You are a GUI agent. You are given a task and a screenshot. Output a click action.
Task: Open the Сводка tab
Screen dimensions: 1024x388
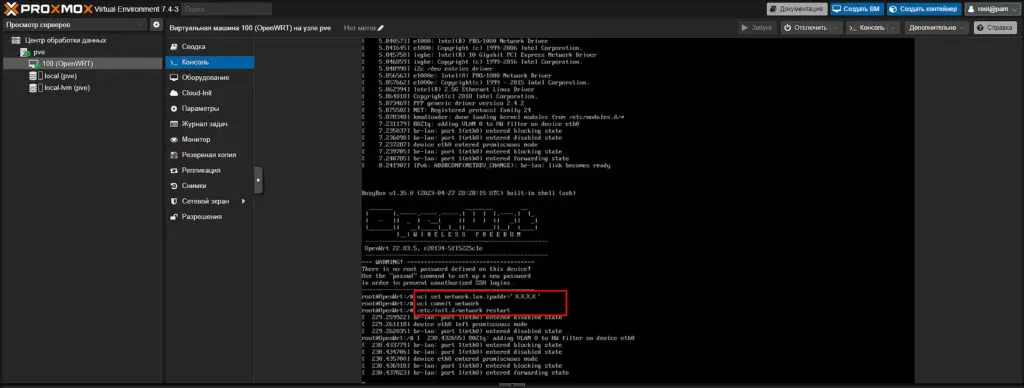pyautogui.click(x=209, y=47)
